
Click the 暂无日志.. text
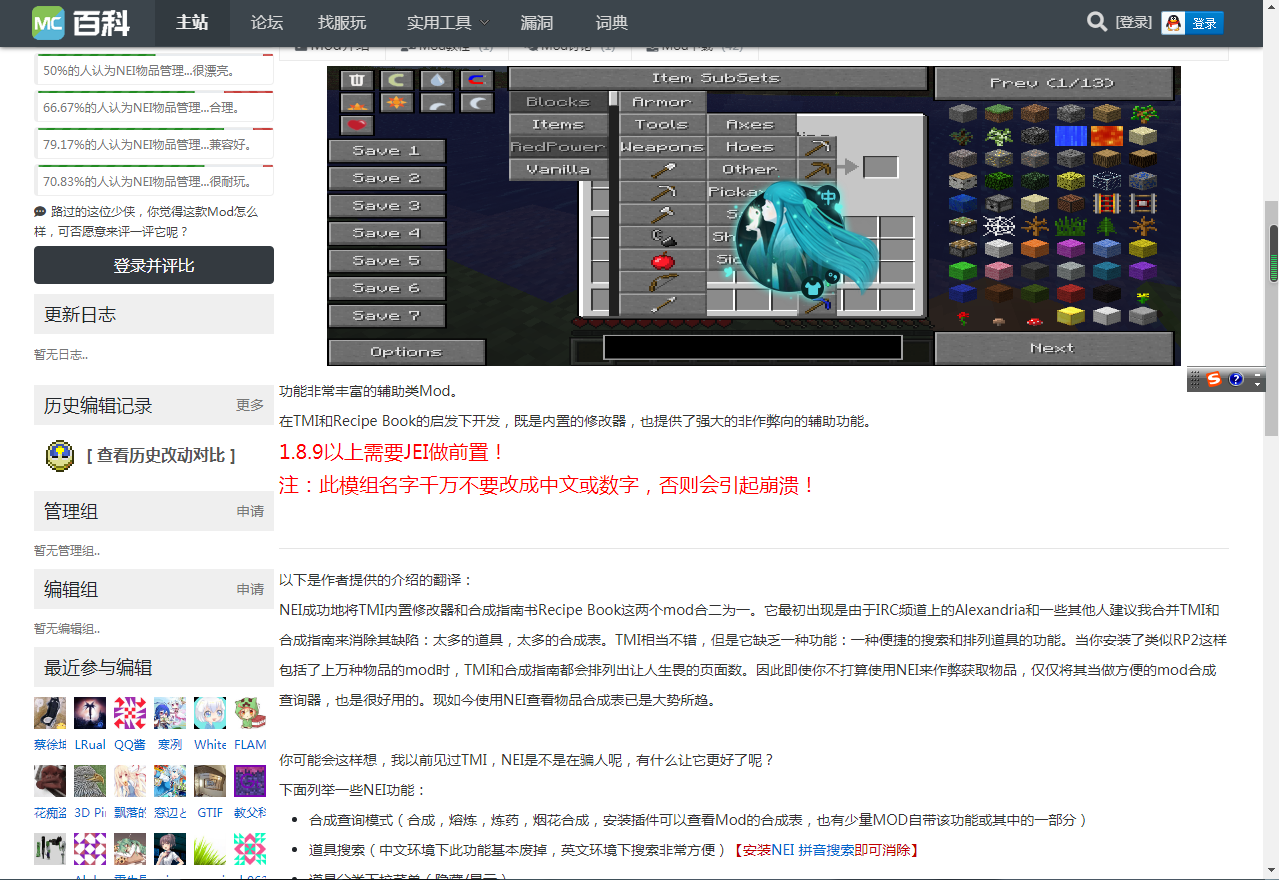pos(61,354)
